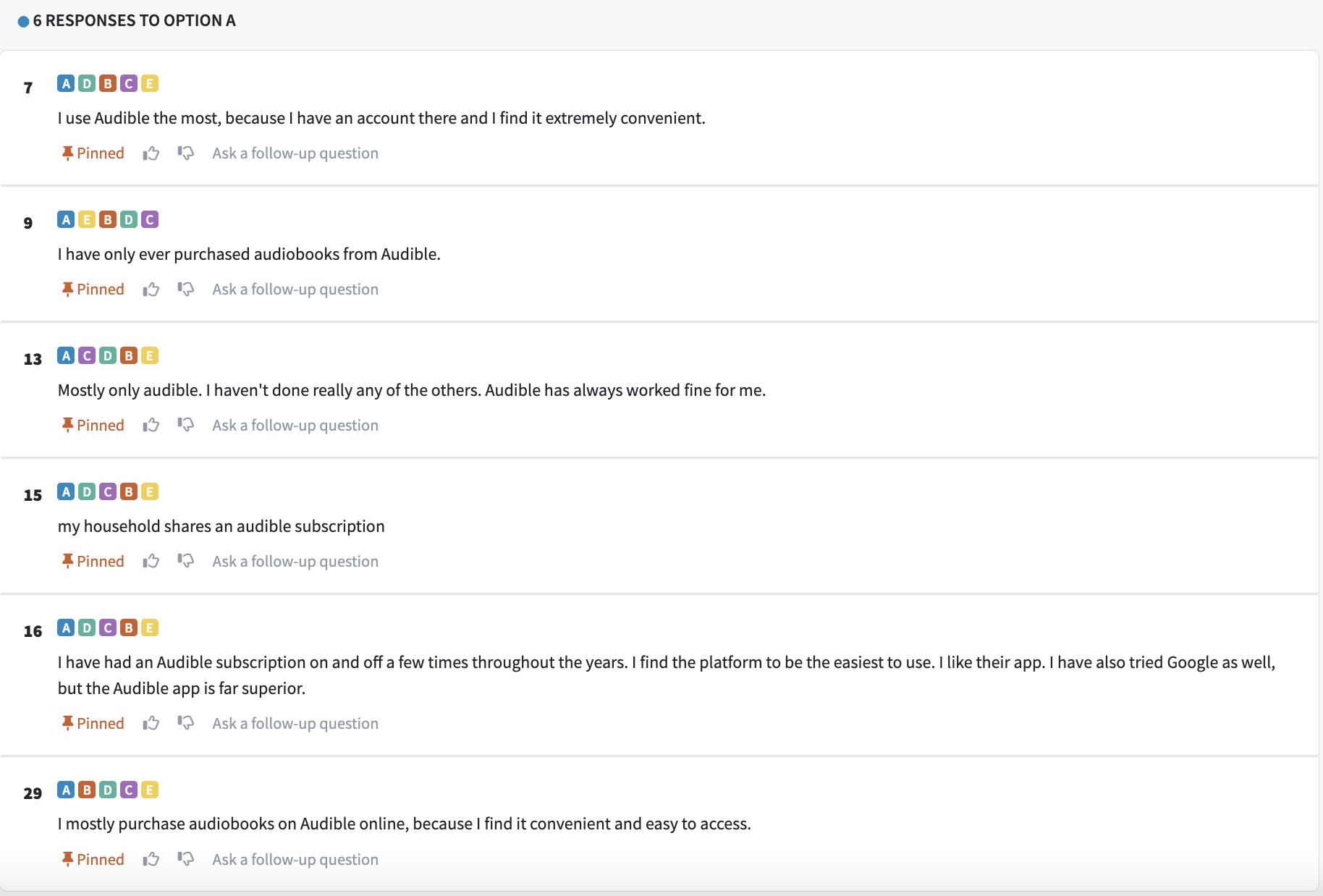Thumbs up response 29
This screenshot has width=1323, height=896.
tap(151, 860)
